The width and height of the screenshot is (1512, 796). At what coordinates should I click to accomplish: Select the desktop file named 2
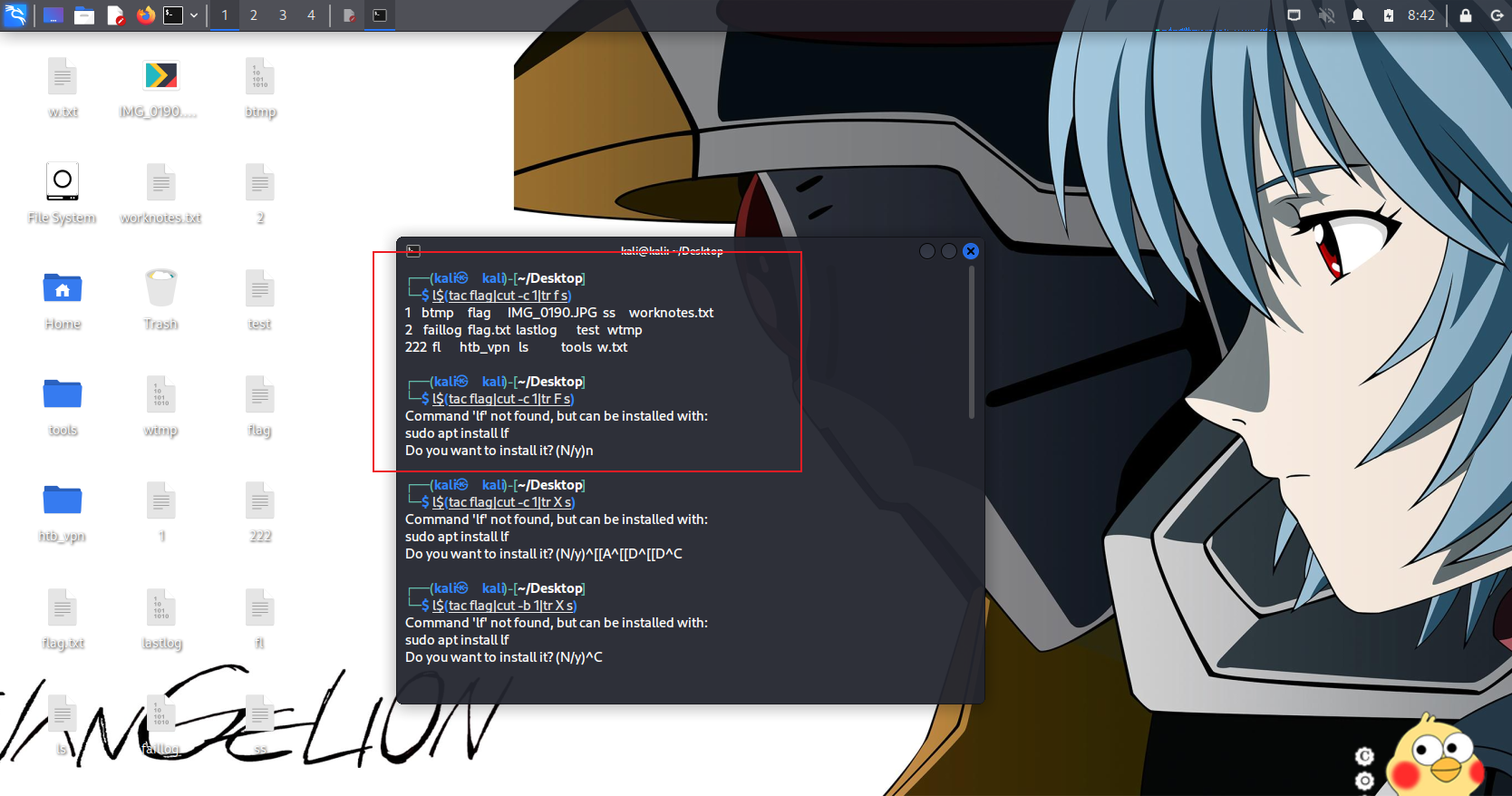point(260,193)
